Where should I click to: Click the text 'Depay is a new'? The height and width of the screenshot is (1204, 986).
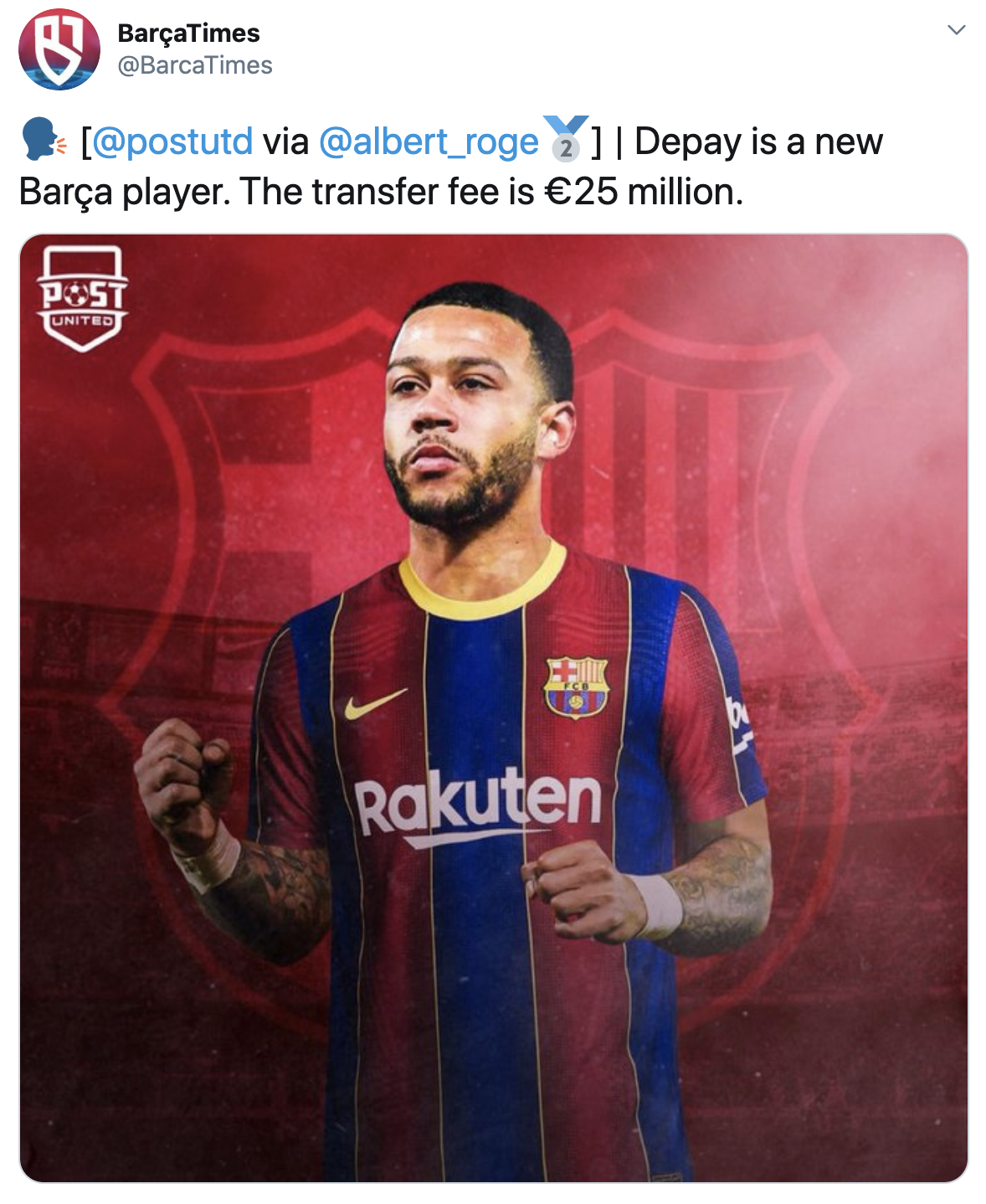[758, 141]
